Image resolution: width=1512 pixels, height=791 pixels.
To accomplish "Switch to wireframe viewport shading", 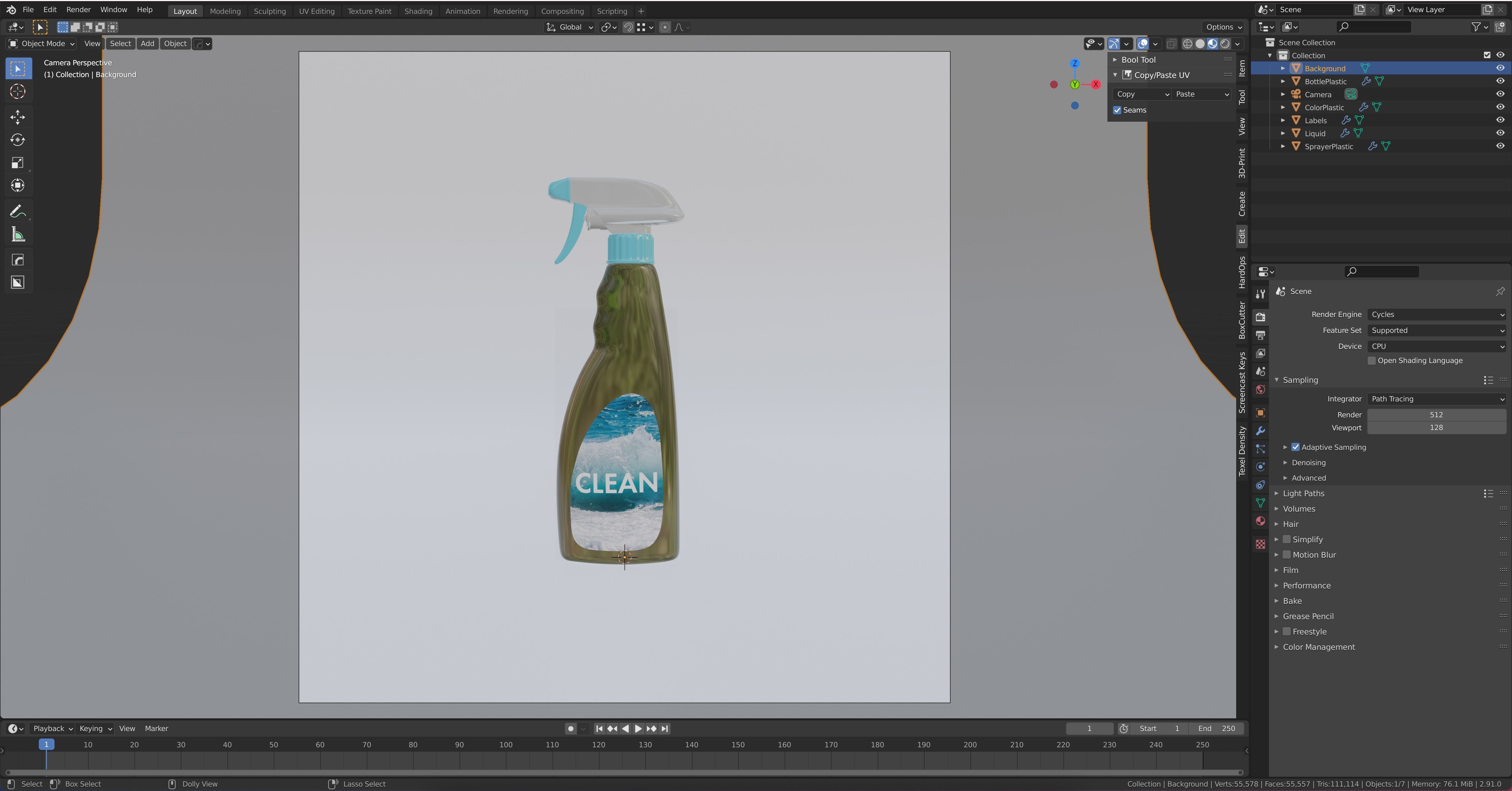I will tap(1187, 44).
